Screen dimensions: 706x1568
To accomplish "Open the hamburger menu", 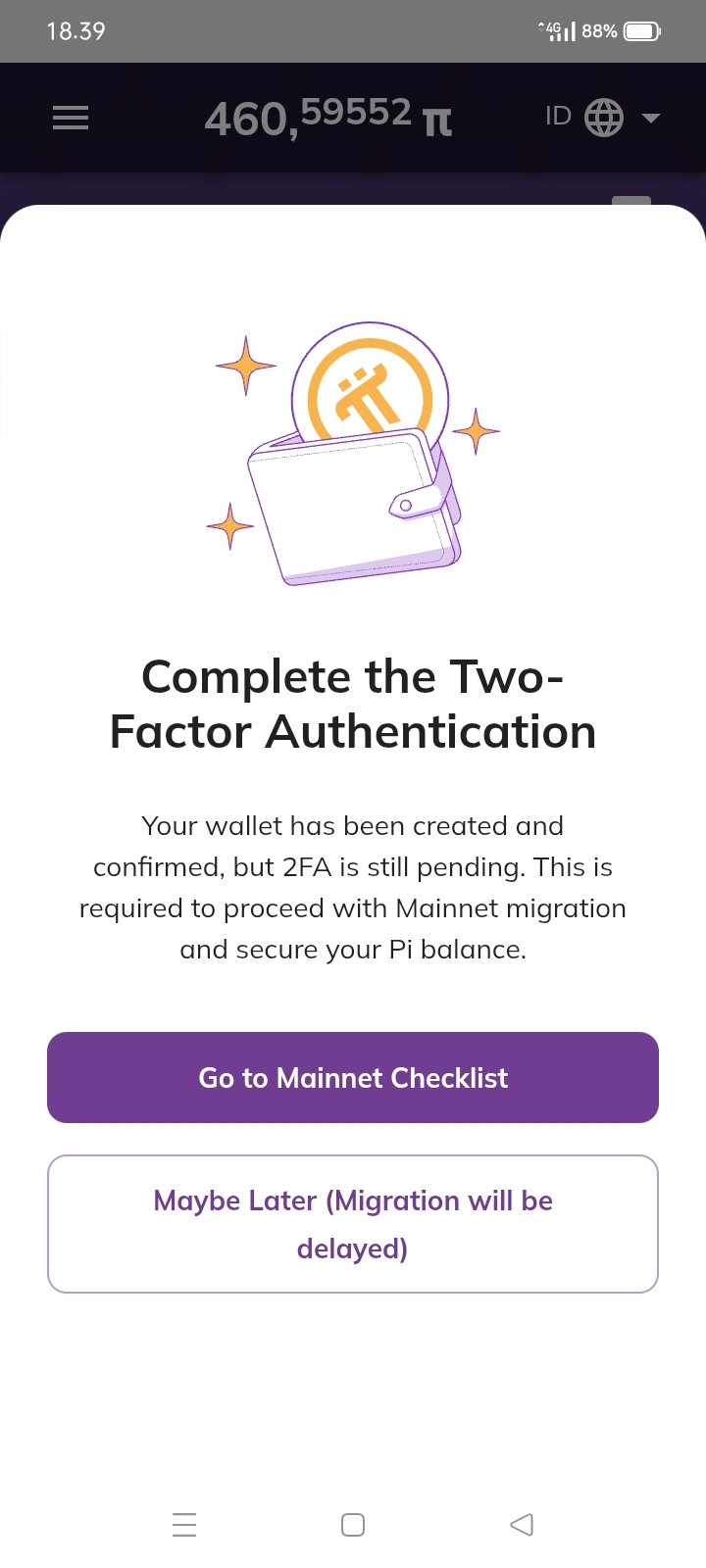I will (x=71, y=119).
